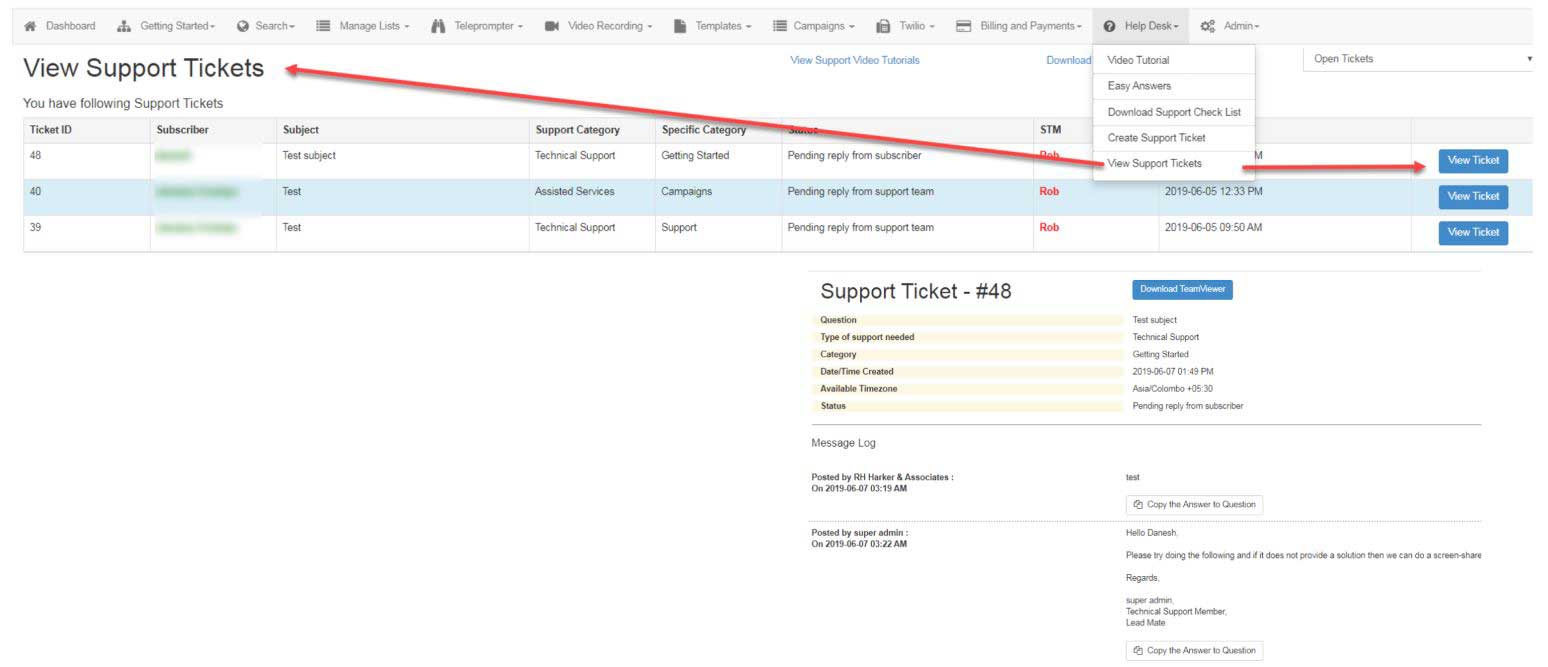The width and height of the screenshot is (1548, 667).
Task: Select Create Support Ticket menu entry
Action: [x=1156, y=138]
